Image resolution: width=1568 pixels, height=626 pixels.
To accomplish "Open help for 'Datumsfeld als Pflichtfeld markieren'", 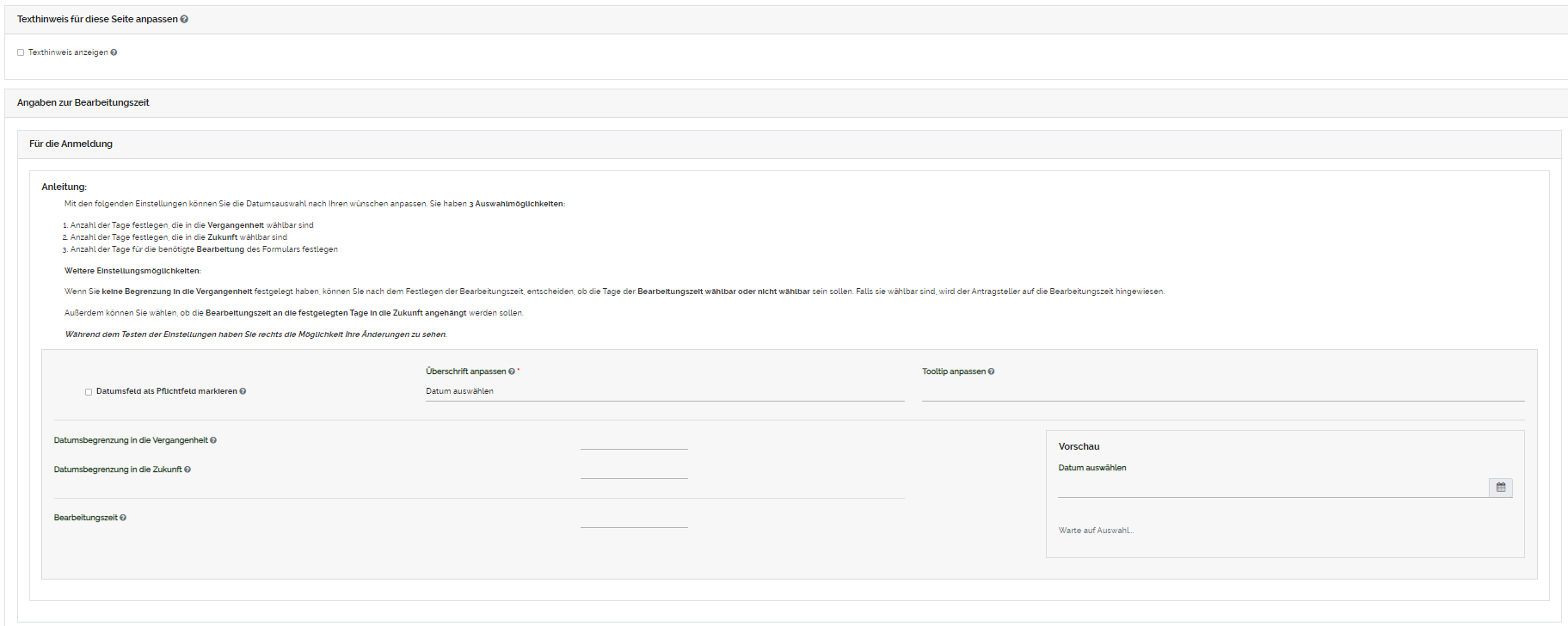I will (x=243, y=391).
